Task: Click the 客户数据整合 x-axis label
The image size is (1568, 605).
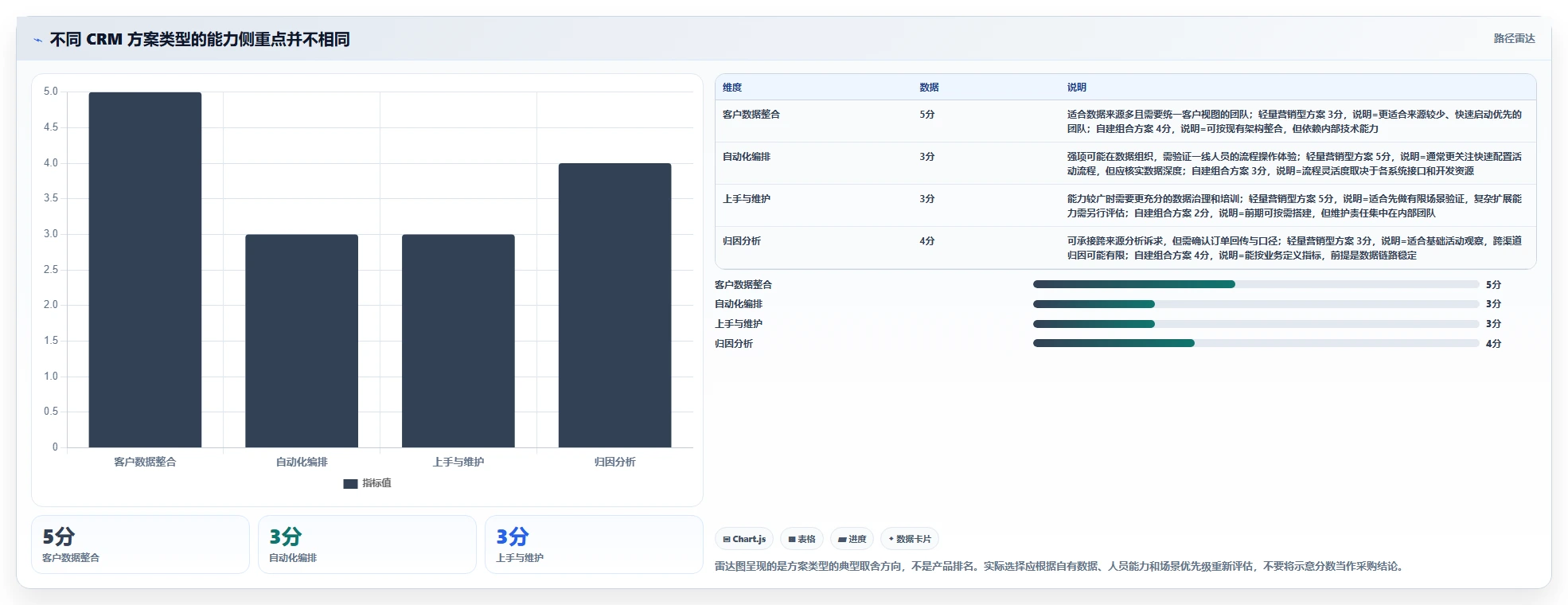Action: [145, 462]
